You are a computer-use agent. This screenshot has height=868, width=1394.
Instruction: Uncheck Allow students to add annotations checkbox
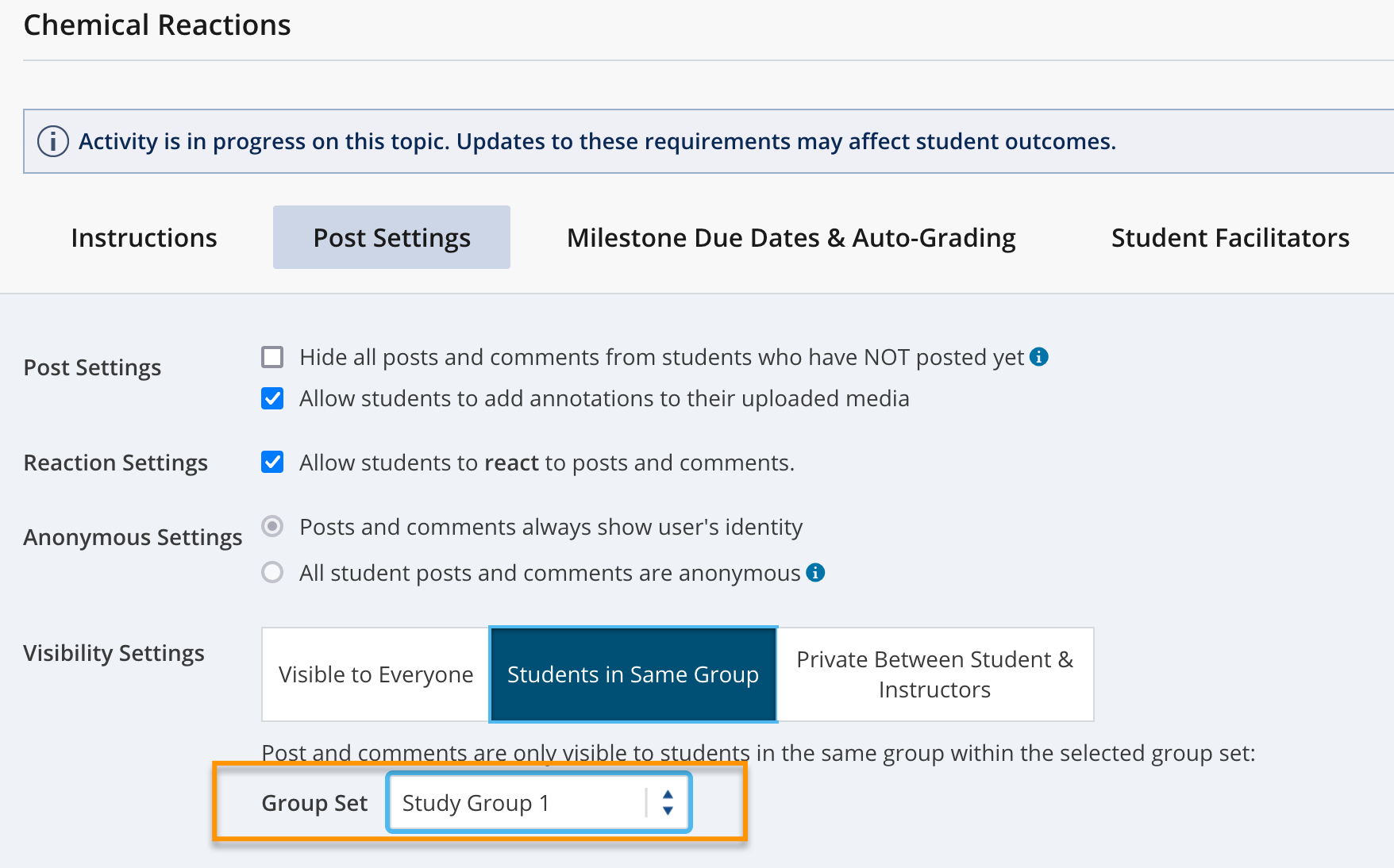pos(272,398)
